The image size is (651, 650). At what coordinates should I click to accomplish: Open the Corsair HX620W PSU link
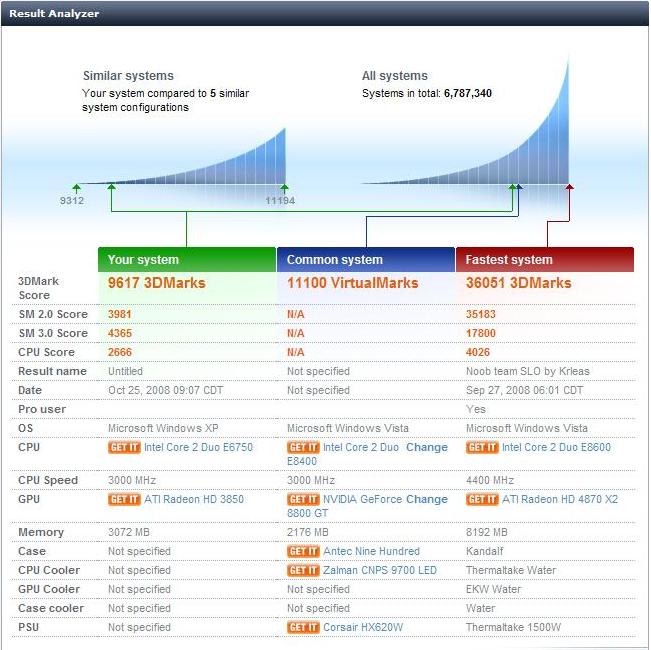(363, 627)
